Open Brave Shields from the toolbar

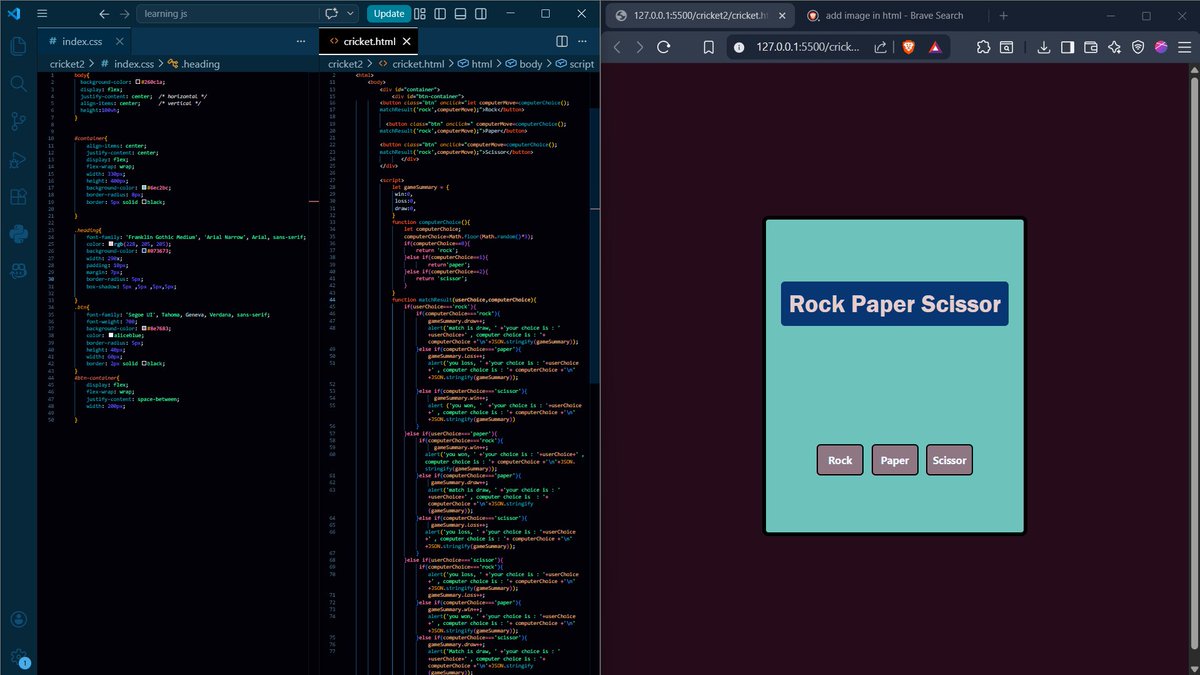tap(908, 46)
